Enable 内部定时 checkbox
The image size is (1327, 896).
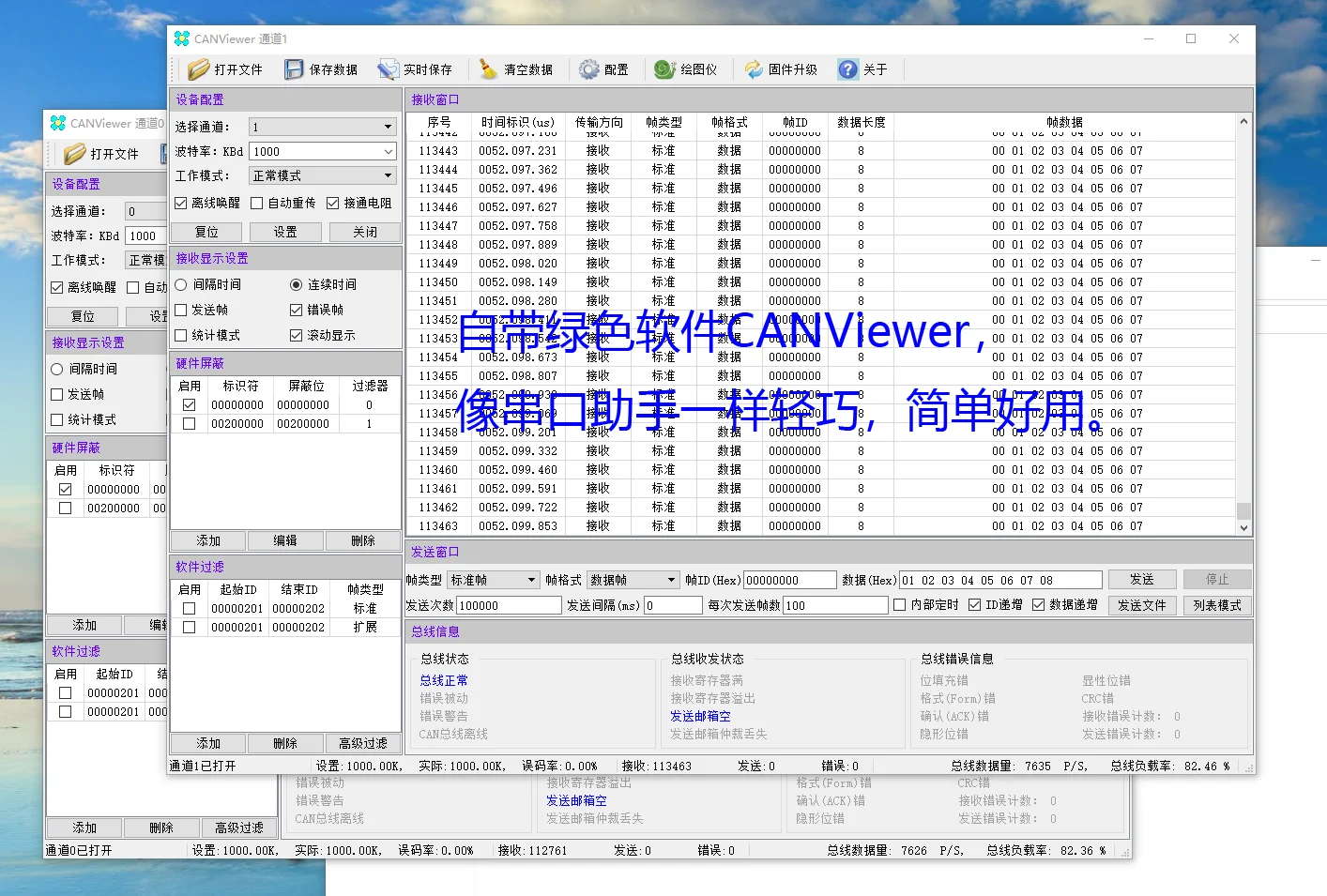point(900,605)
